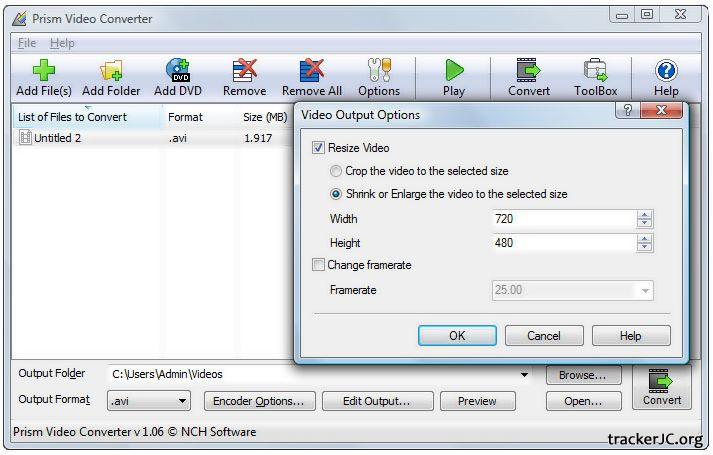The width and height of the screenshot is (713, 455).
Task: Click the Add DVD toolbar icon
Action: coord(178,71)
